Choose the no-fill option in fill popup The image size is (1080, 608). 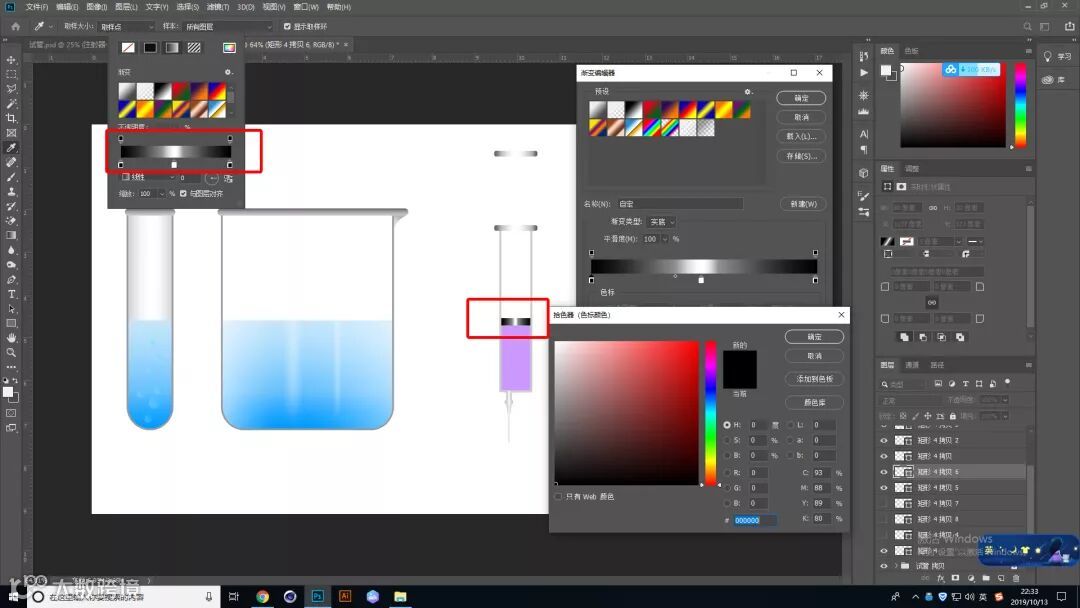128,48
